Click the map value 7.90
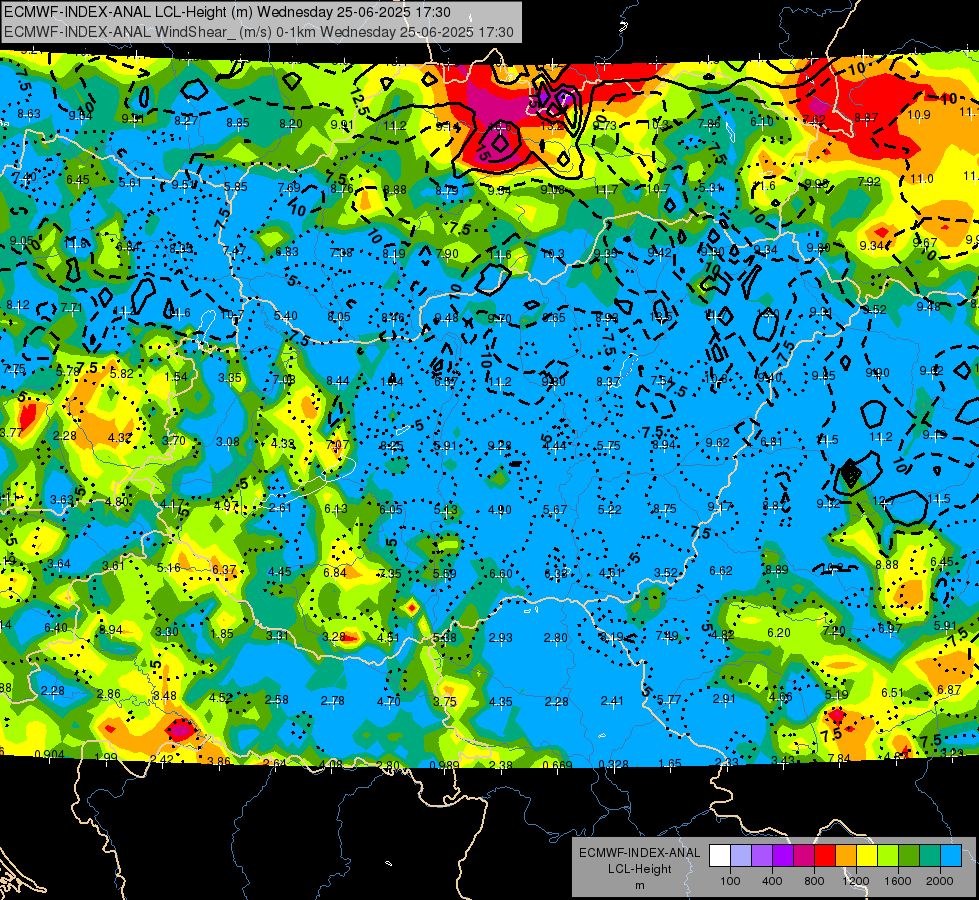 (x=447, y=254)
